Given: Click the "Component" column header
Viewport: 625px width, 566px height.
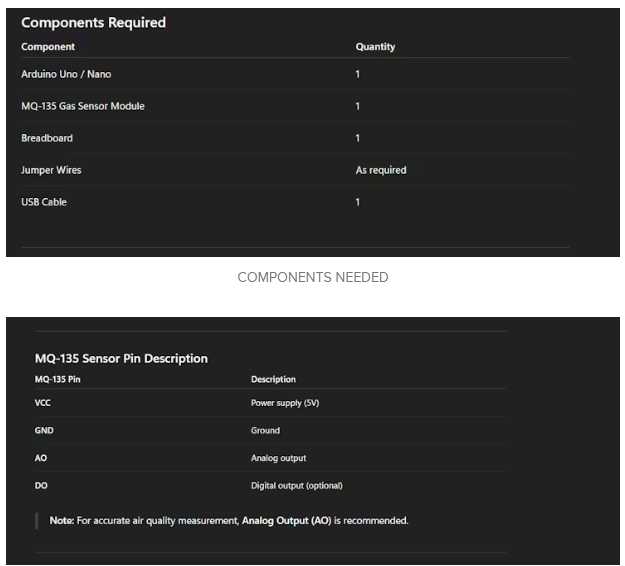Looking at the screenshot, I should tap(48, 47).
